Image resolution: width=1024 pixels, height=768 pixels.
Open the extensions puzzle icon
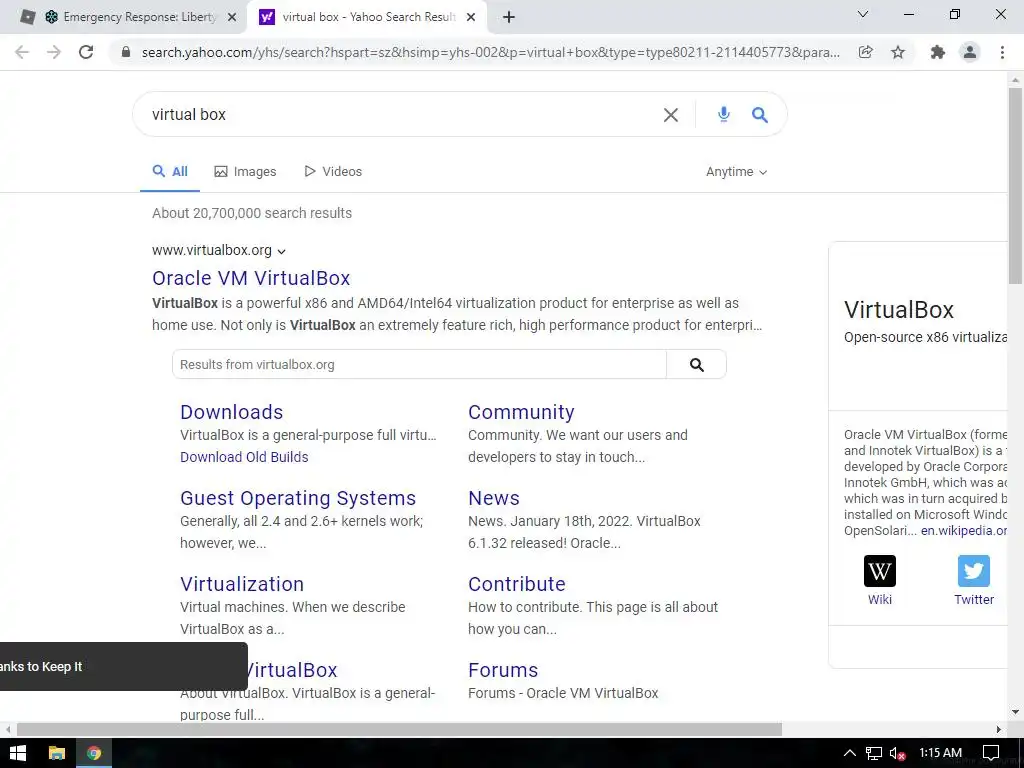point(938,52)
